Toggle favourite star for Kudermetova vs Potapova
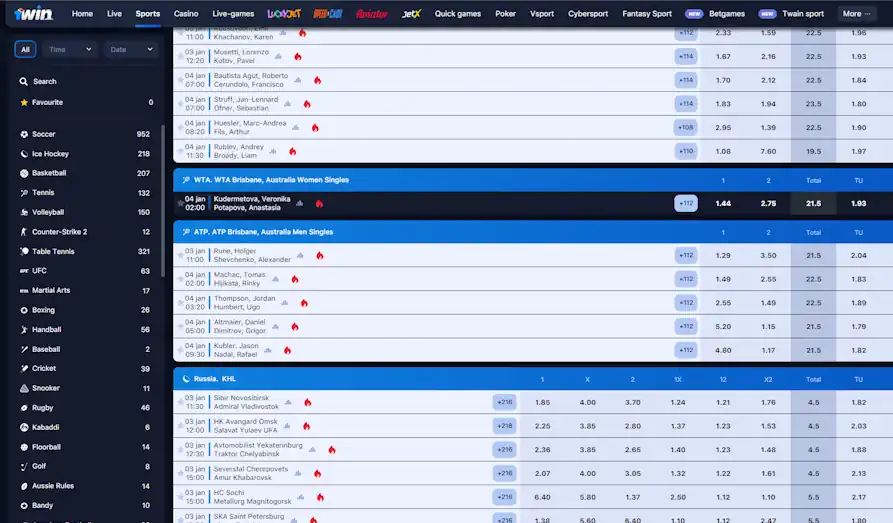The image size is (893, 523). coord(180,203)
